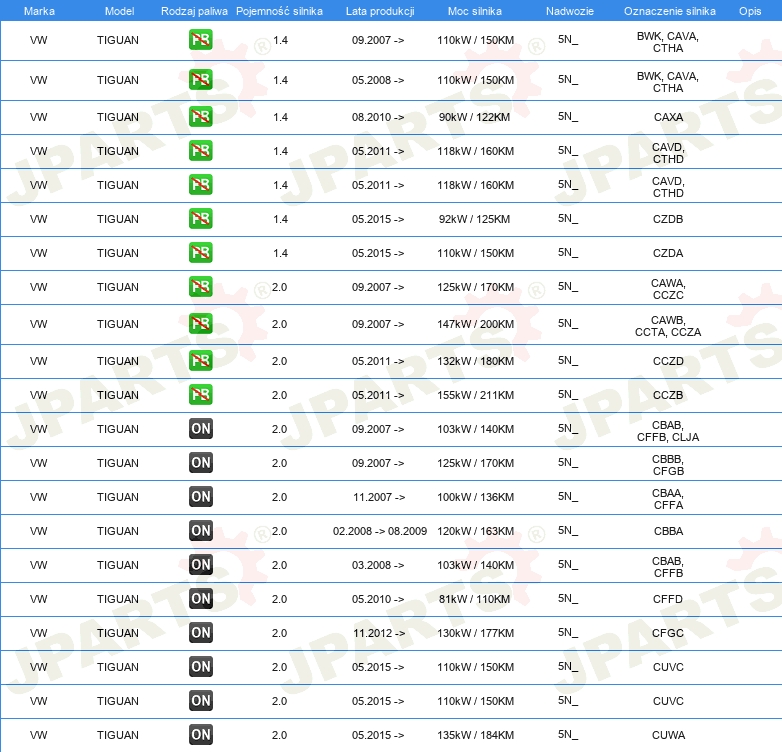Click the PB fuel icon in the 05.2008 row
This screenshot has height=752, width=782.
pyautogui.click(x=200, y=80)
